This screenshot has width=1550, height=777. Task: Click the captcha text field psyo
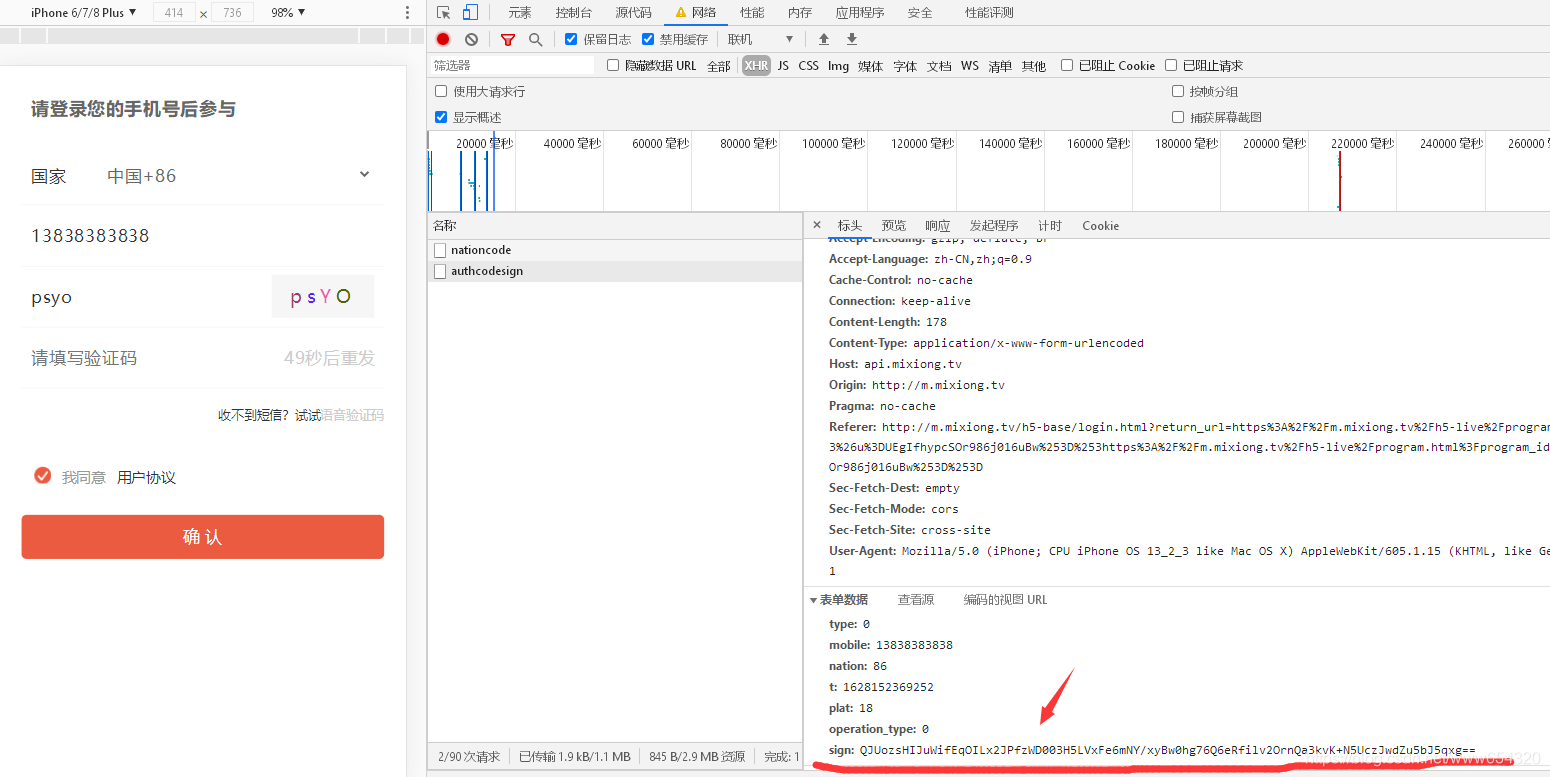[145, 297]
